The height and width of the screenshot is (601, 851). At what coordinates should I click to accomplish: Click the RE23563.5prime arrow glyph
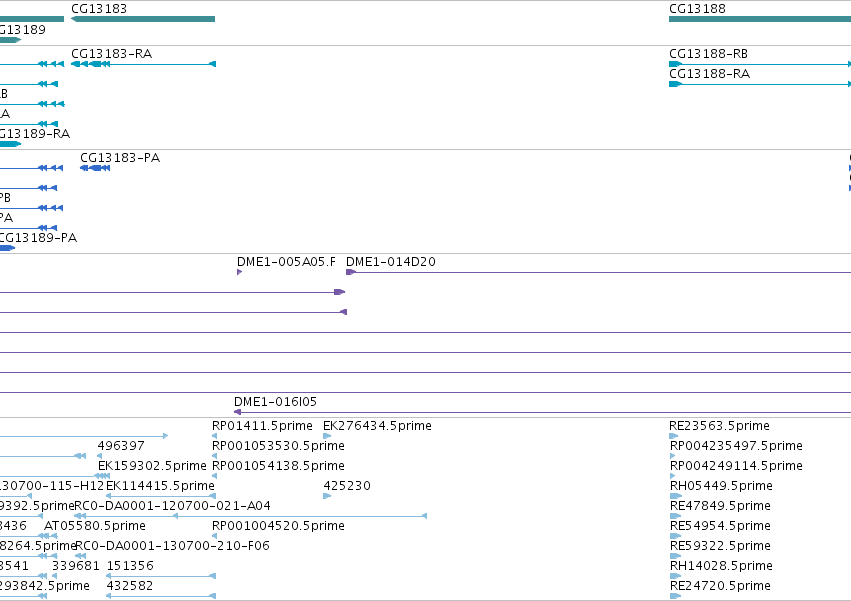(674, 436)
